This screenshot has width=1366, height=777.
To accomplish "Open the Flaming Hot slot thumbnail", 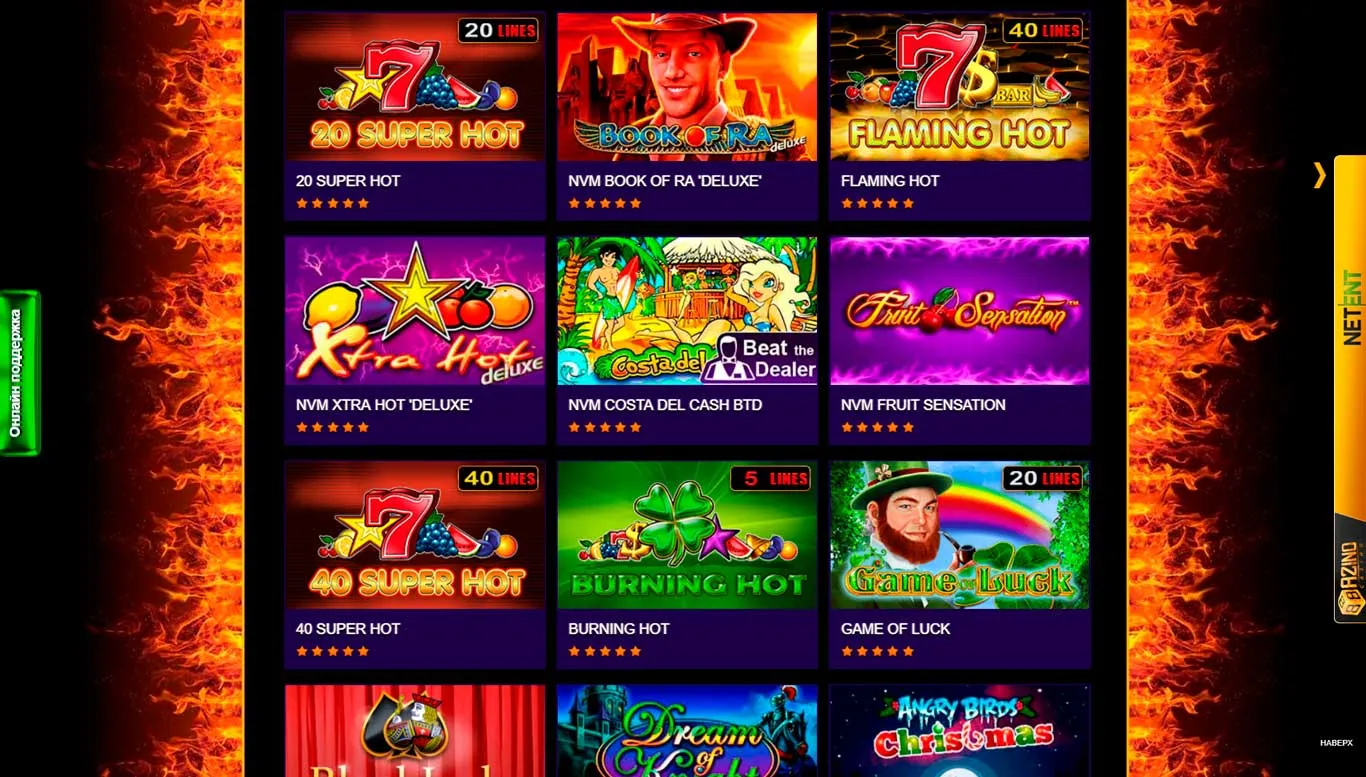I will tap(960, 87).
